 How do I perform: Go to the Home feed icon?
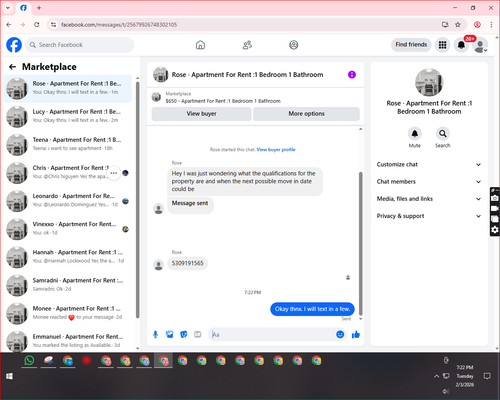click(200, 45)
